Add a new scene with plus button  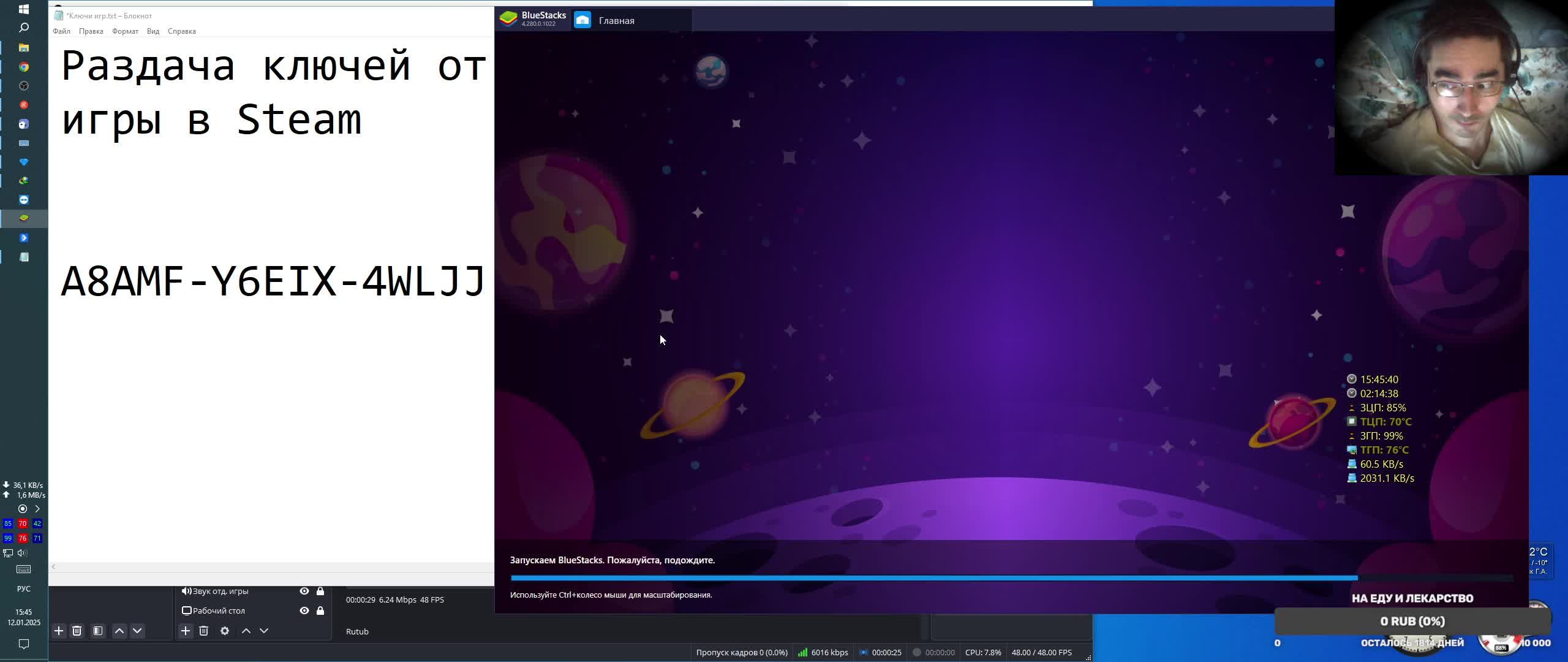tap(59, 631)
